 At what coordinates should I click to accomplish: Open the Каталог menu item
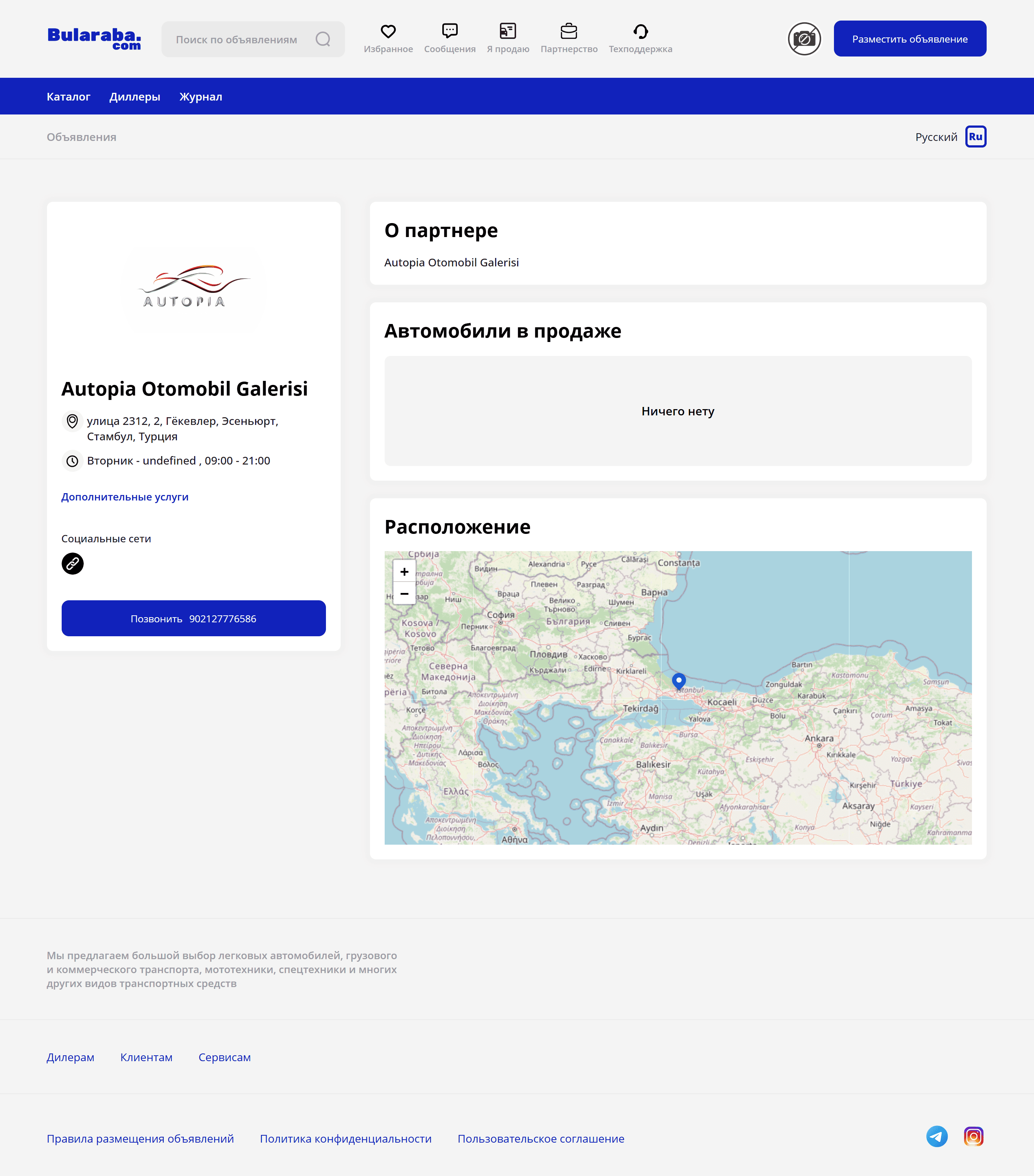[69, 97]
